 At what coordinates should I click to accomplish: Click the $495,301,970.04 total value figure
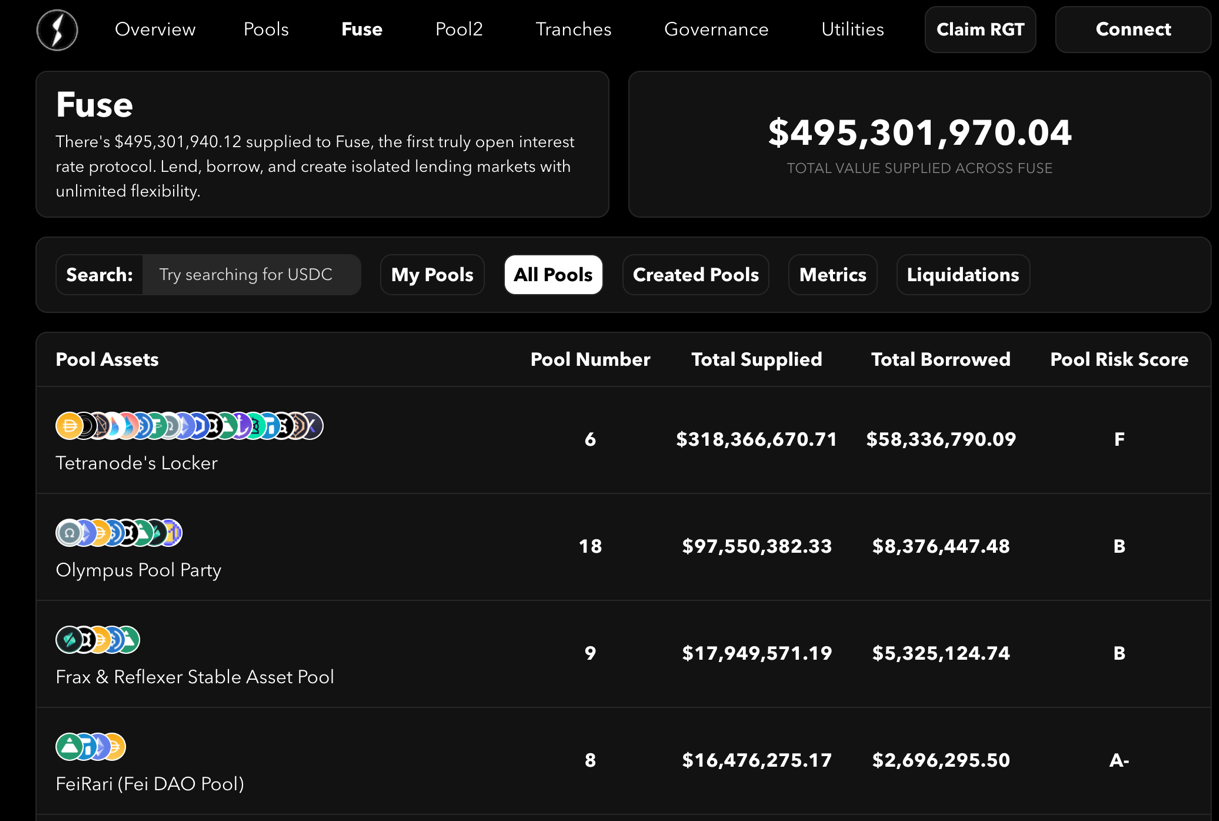tap(920, 133)
